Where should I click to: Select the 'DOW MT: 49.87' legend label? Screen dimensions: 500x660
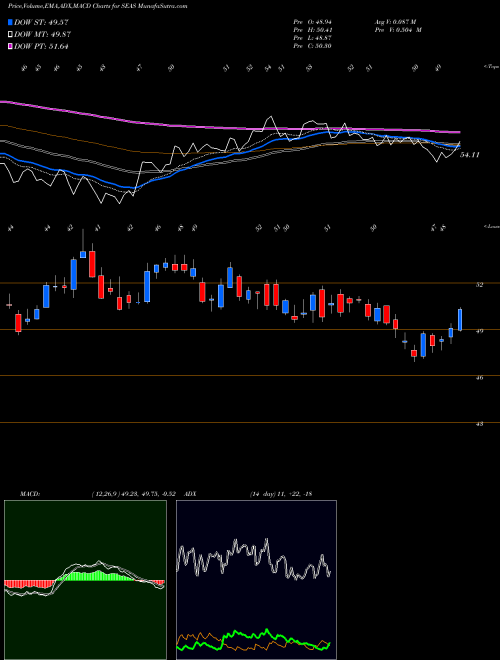[x=42, y=35]
